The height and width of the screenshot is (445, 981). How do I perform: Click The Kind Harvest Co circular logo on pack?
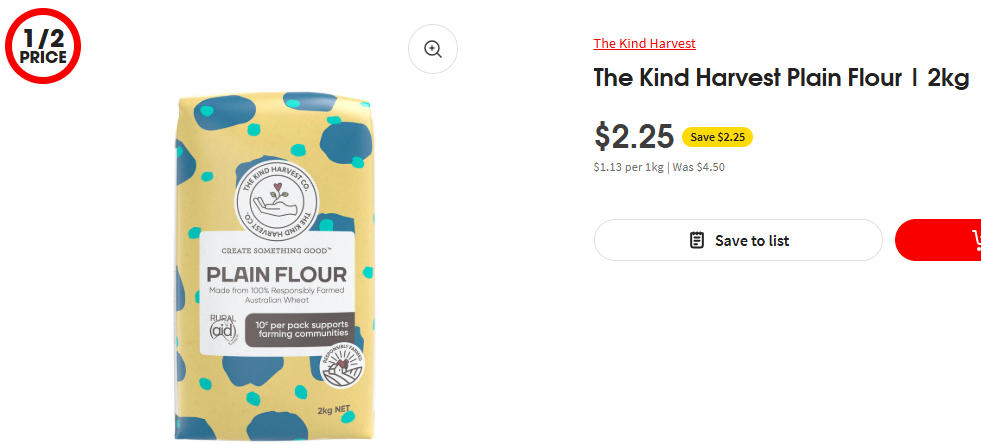(x=277, y=194)
